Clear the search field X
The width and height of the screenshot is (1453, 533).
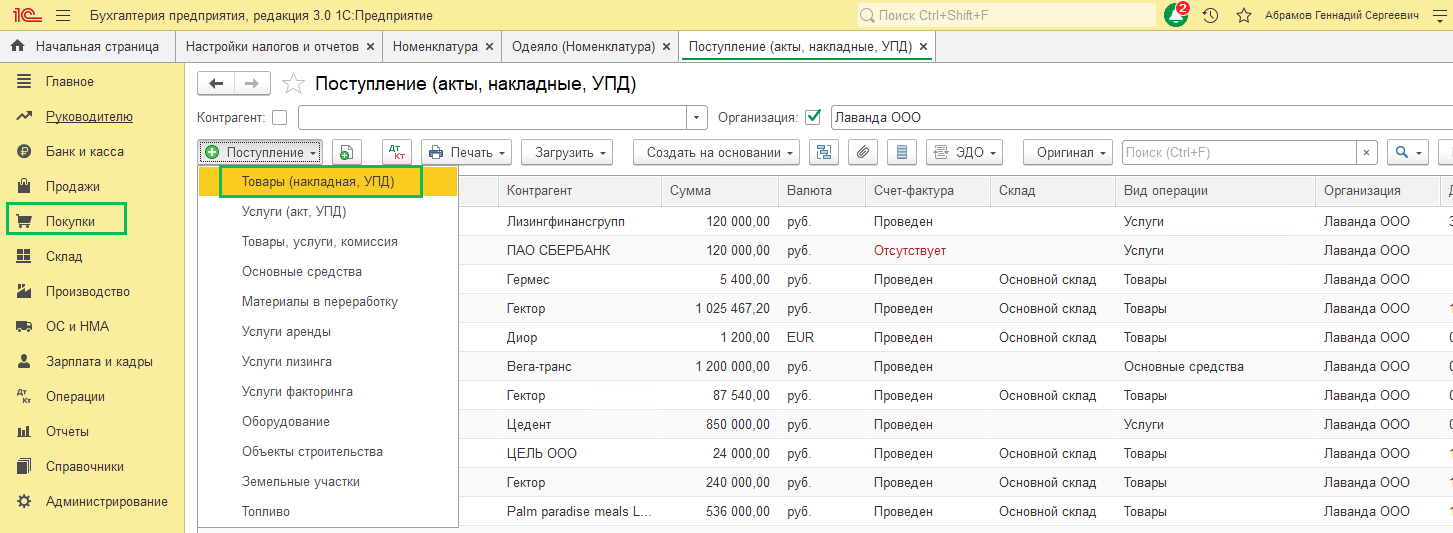[x=1366, y=152]
